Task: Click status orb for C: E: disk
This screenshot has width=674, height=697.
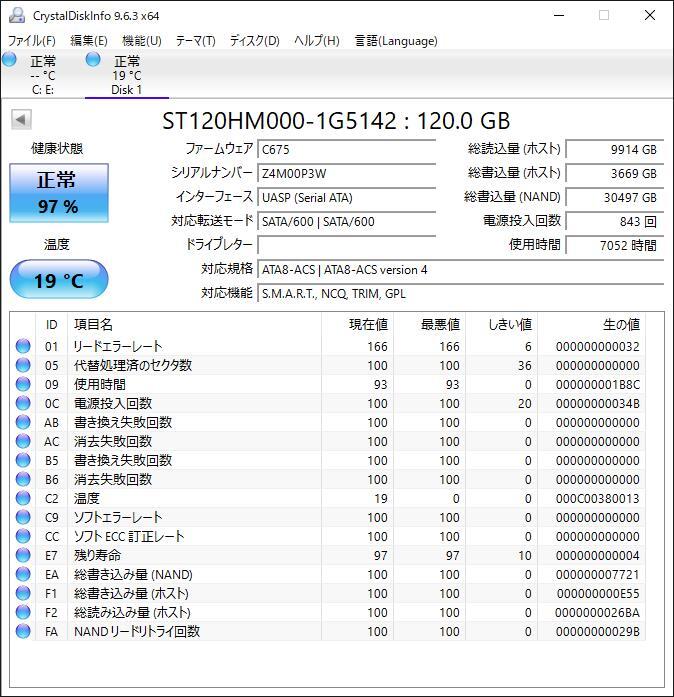Action: pyautogui.click(x=9, y=59)
